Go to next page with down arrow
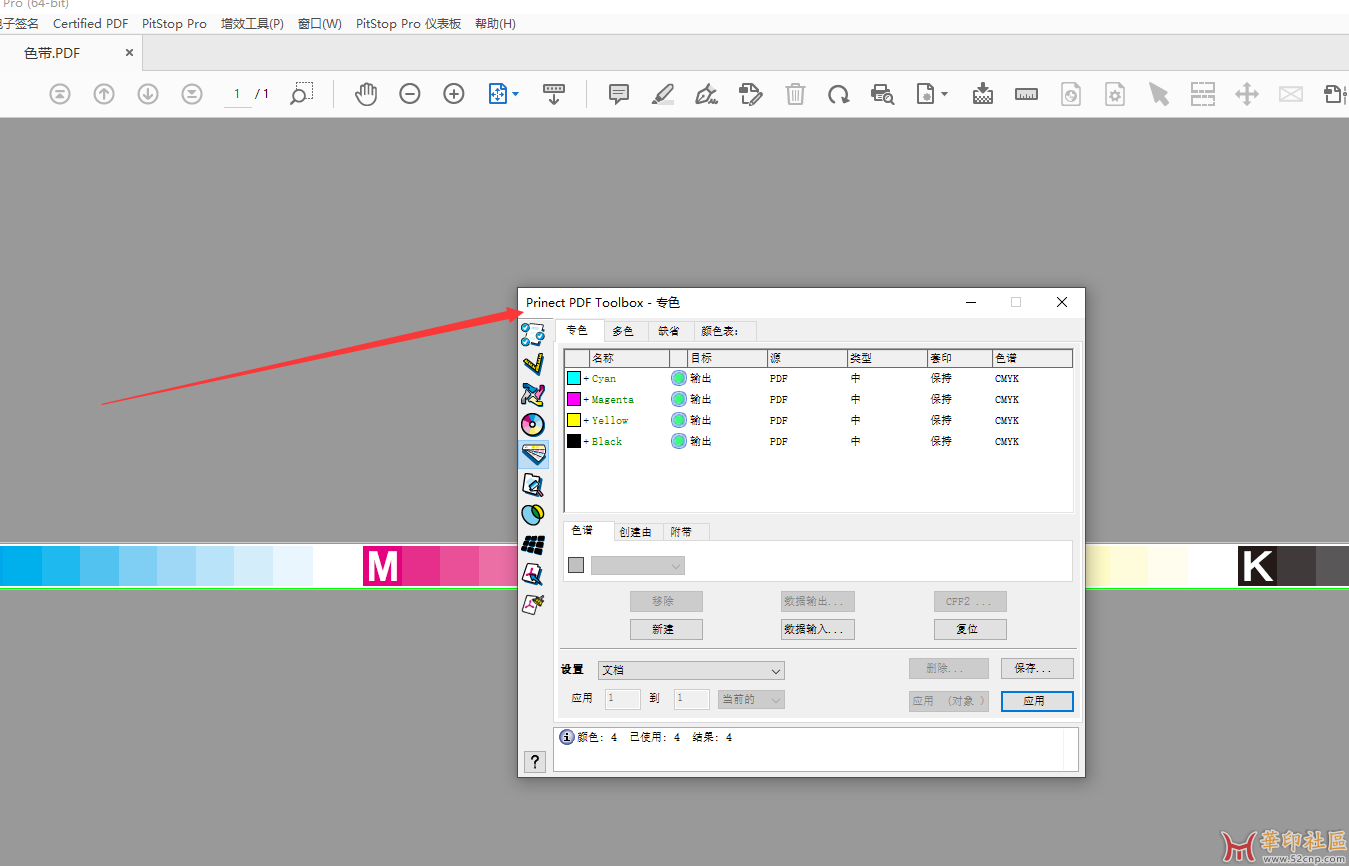 coord(148,94)
